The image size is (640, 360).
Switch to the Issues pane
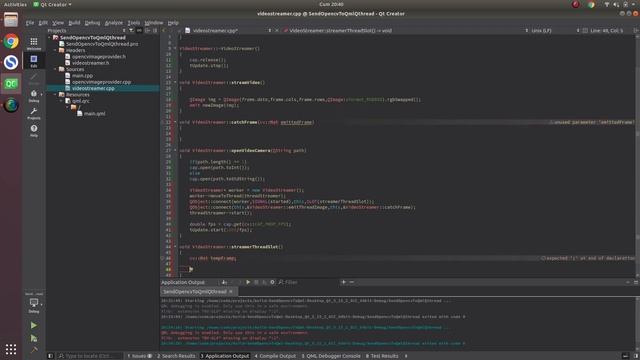(x=140, y=356)
